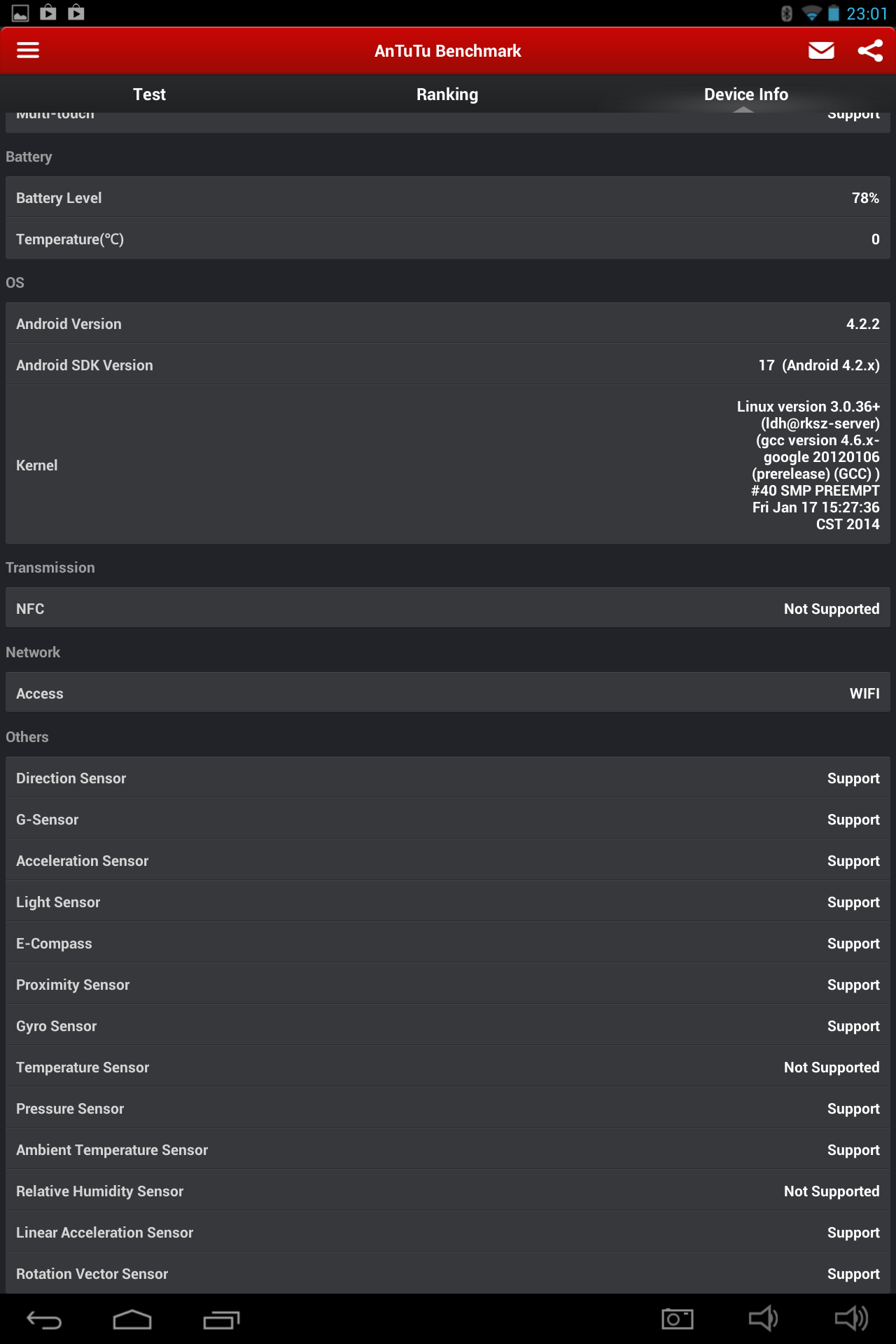Switch to the Test tab
This screenshot has height=1344, width=896.
(x=149, y=94)
